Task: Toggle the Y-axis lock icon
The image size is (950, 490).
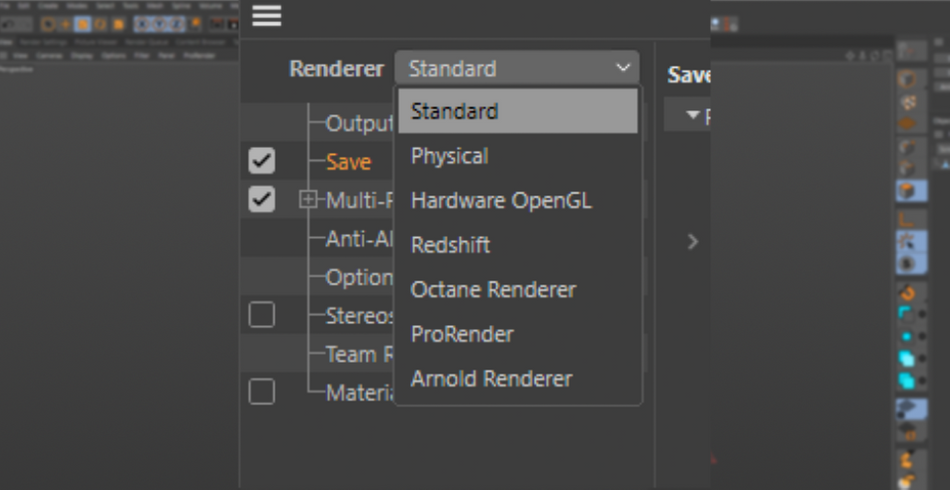Action: click(x=160, y=23)
